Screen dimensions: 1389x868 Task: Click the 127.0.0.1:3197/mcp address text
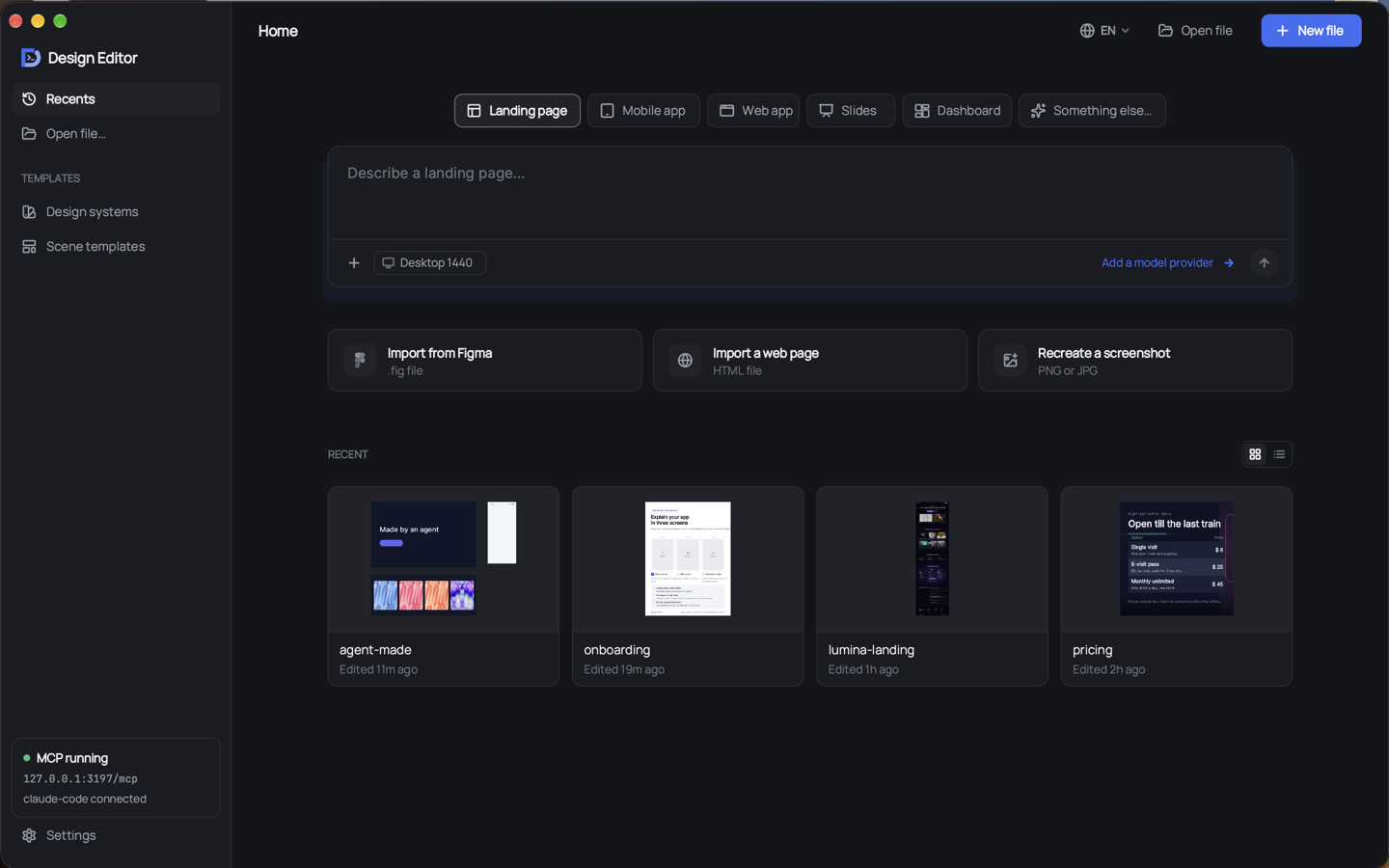pyautogui.click(x=80, y=779)
